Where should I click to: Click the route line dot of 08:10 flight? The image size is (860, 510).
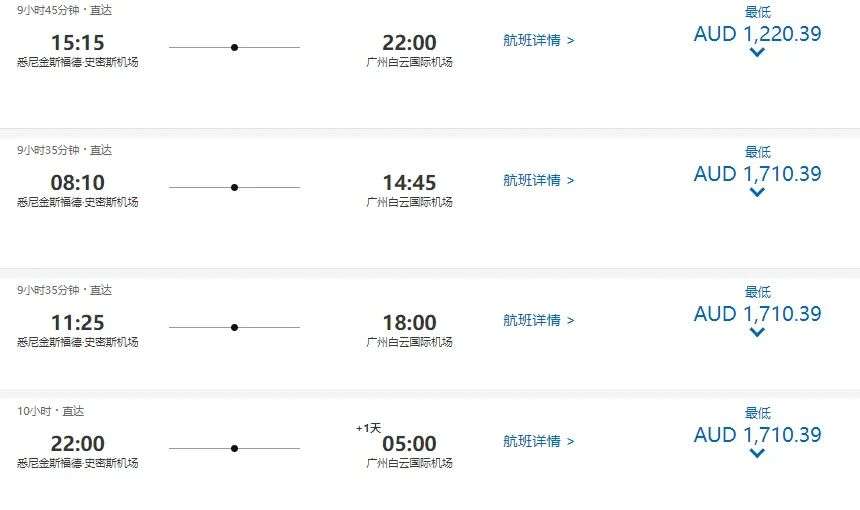[234, 187]
